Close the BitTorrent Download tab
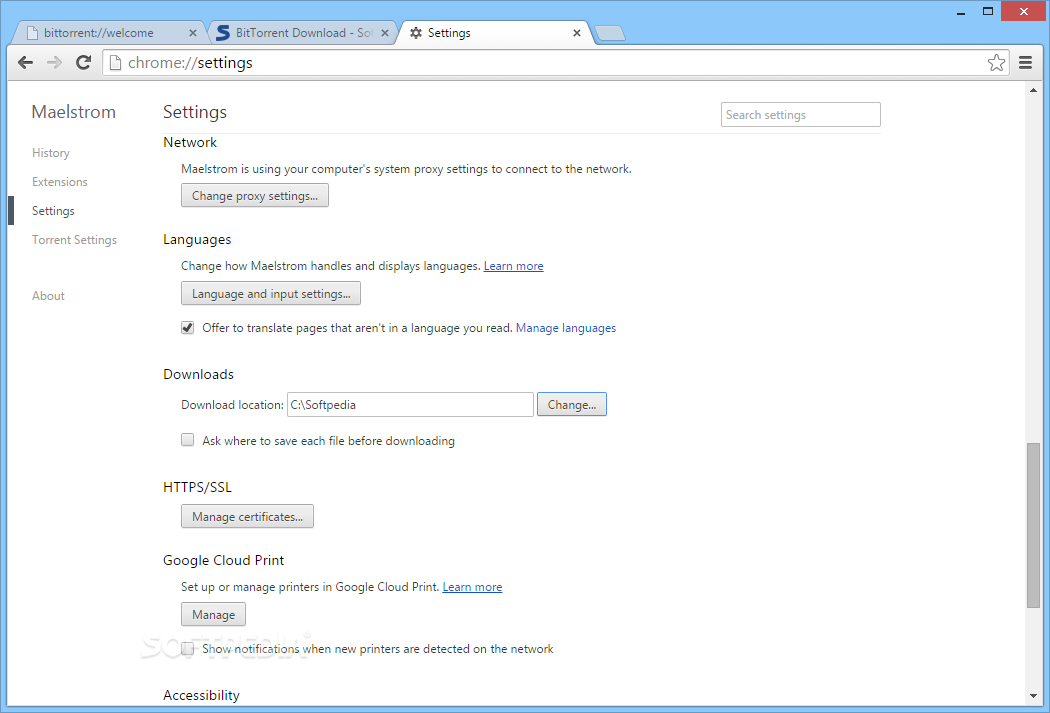 coord(384,33)
